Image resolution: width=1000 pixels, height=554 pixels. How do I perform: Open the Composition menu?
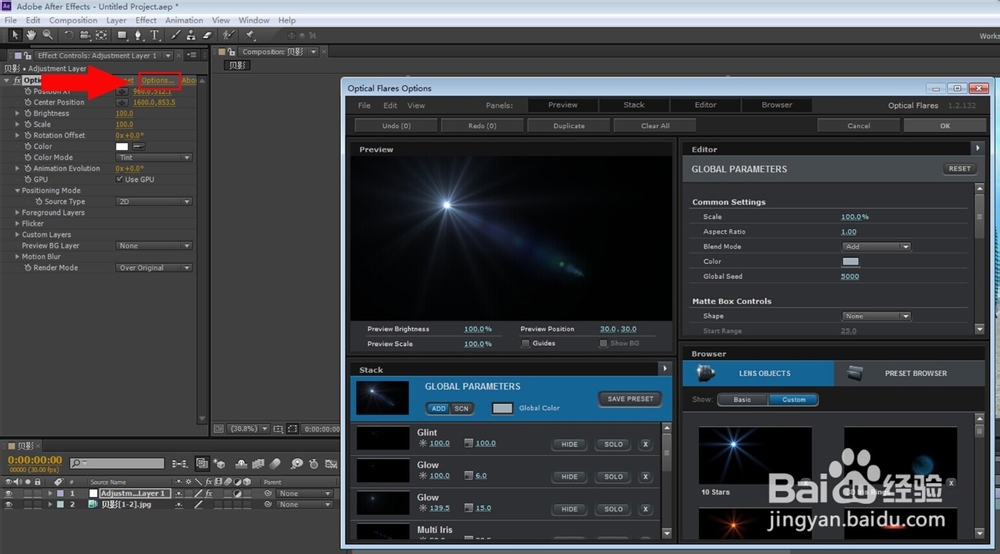(x=73, y=20)
